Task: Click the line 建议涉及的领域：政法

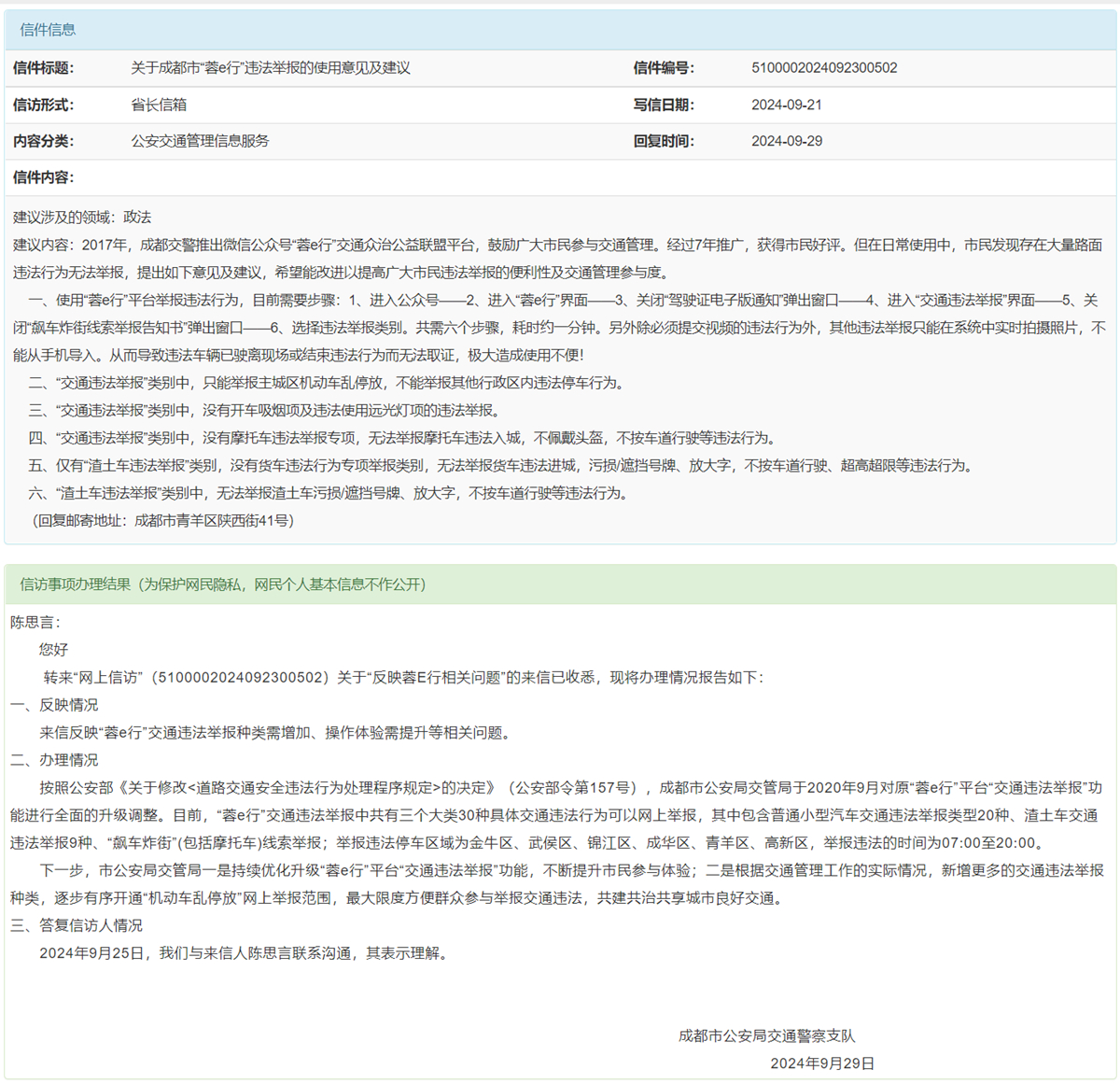Action: click(82, 217)
